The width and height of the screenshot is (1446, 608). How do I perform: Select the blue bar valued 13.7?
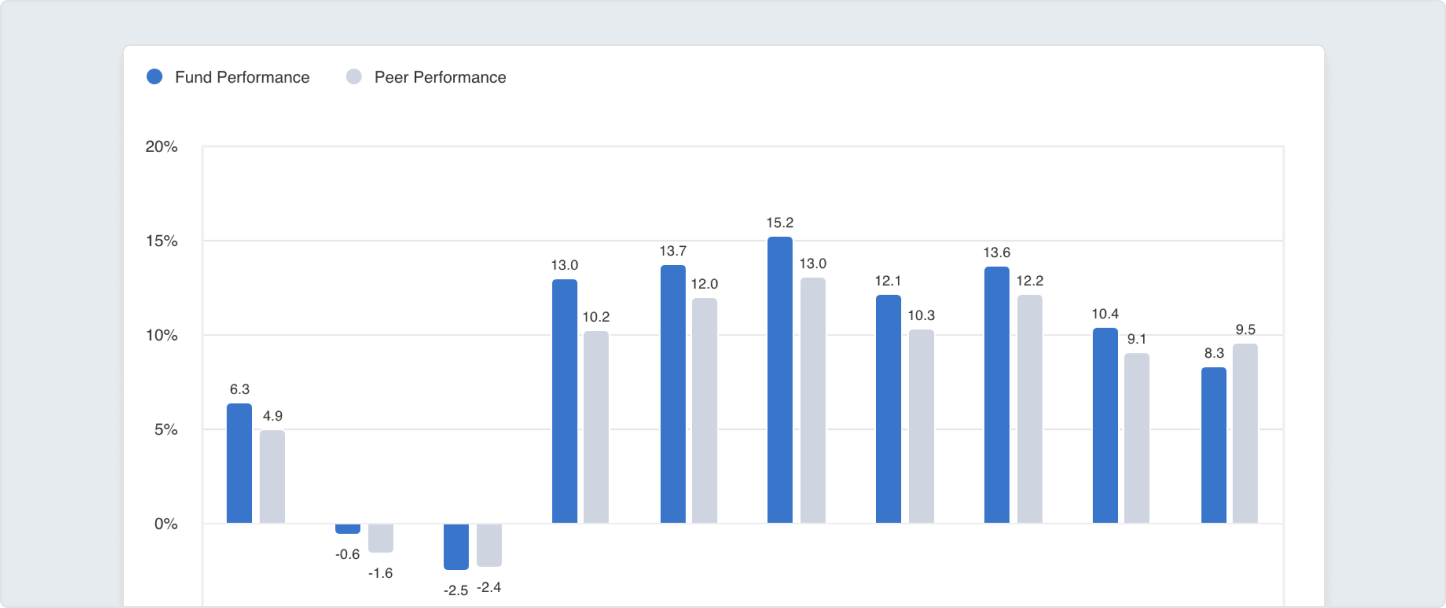click(673, 394)
